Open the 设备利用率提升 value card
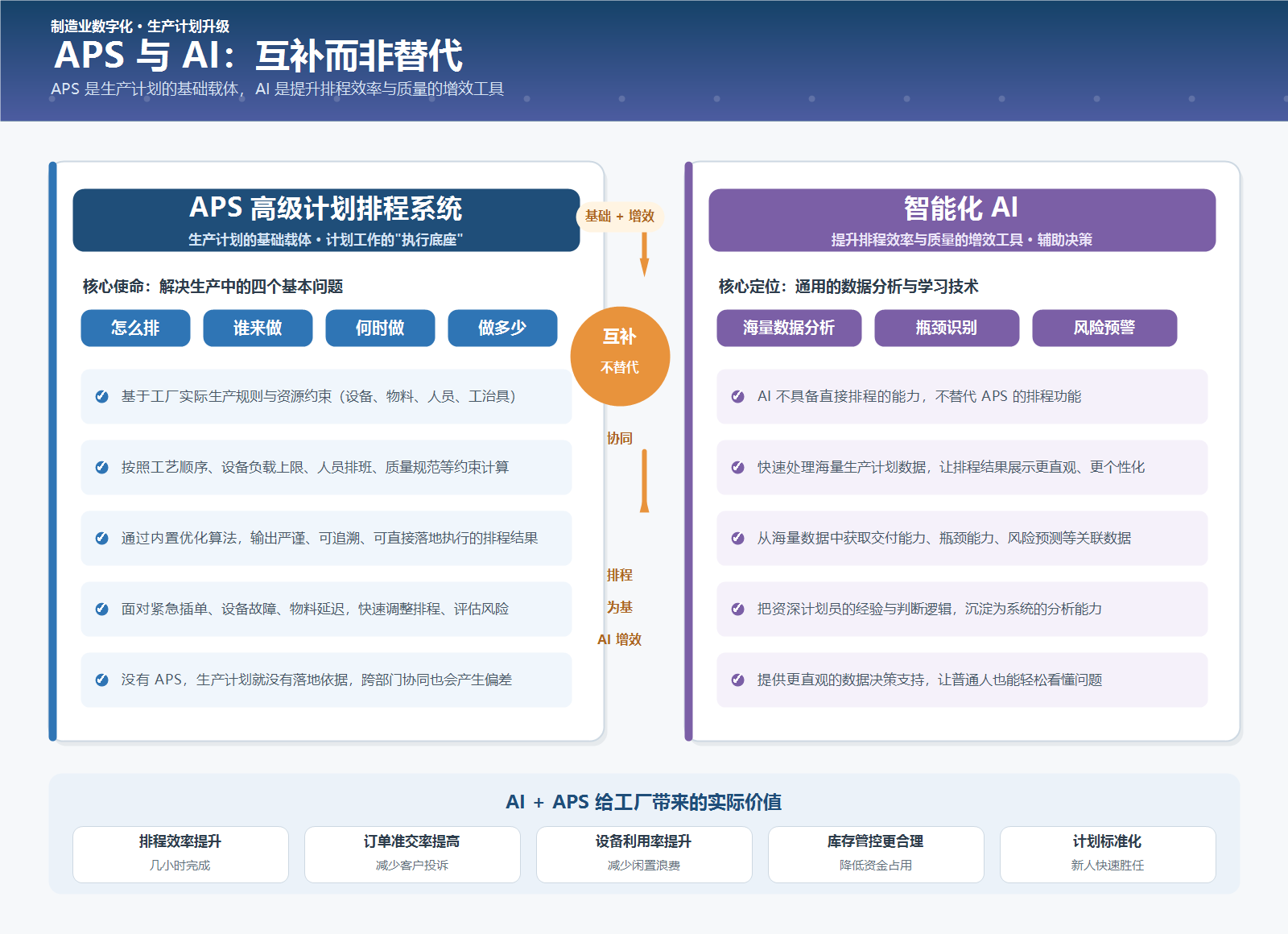This screenshot has height=934, width=1288. coord(644,854)
